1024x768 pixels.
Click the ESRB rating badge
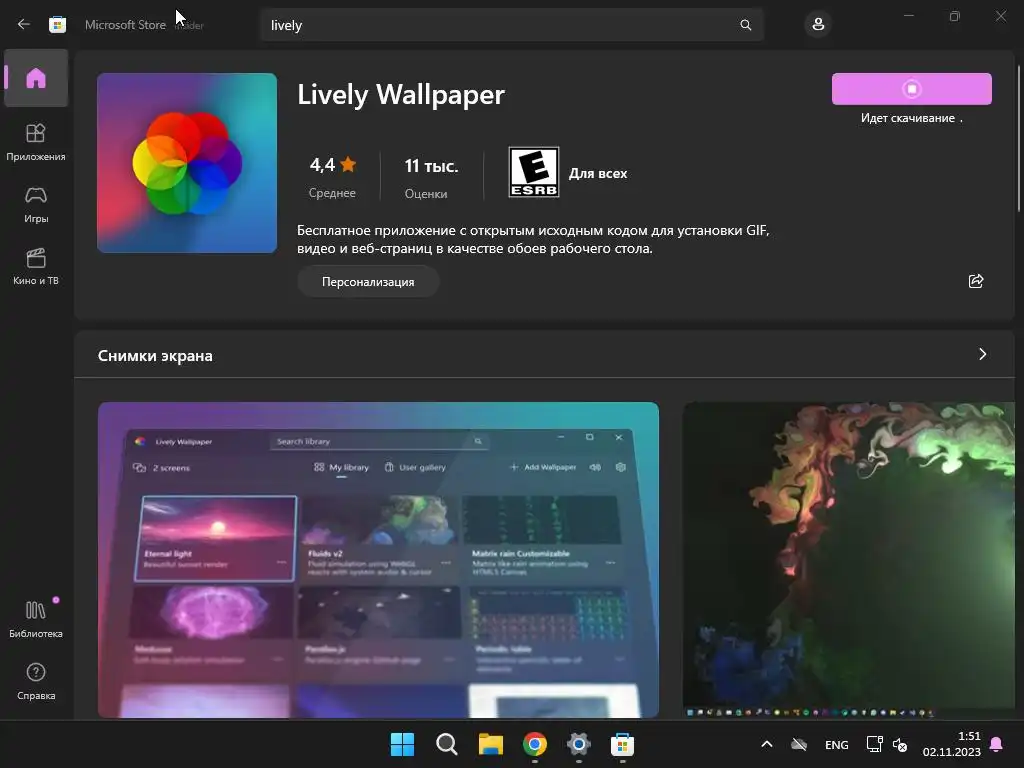[534, 172]
